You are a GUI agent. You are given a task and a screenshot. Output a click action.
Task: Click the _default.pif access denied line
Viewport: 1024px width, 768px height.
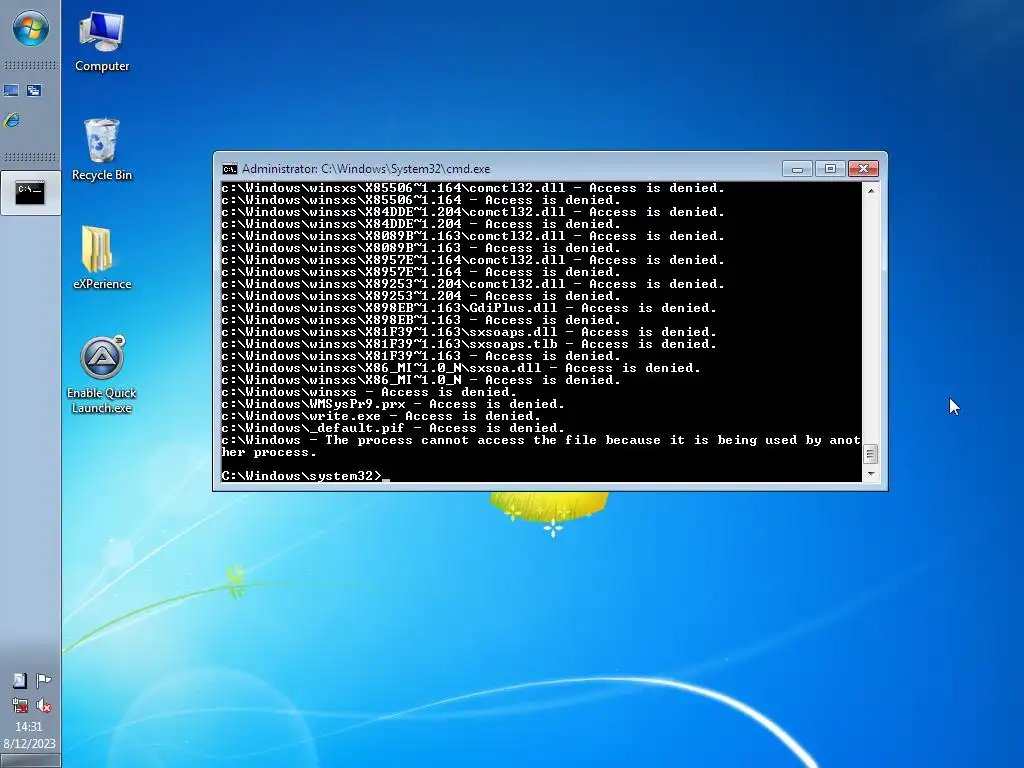coord(393,428)
